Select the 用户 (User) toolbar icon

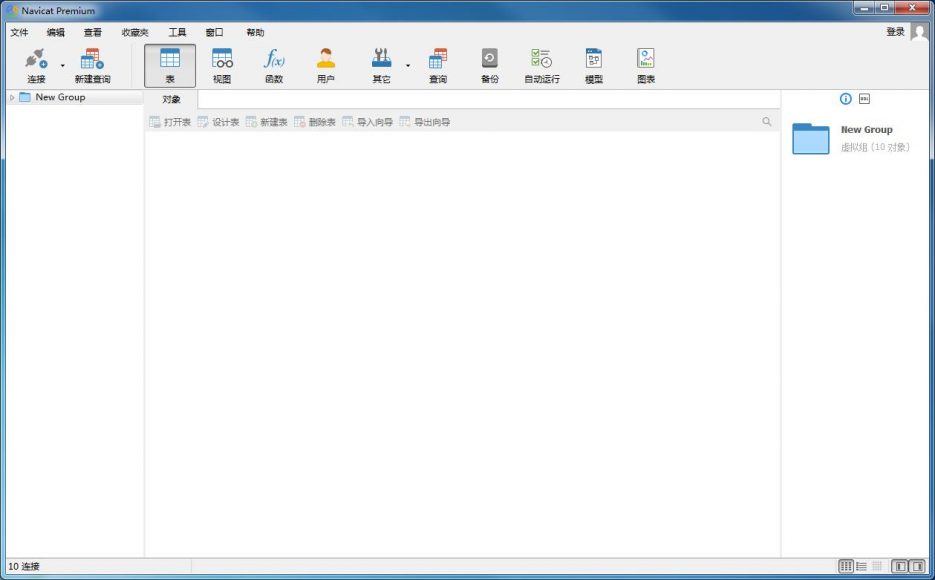326,66
